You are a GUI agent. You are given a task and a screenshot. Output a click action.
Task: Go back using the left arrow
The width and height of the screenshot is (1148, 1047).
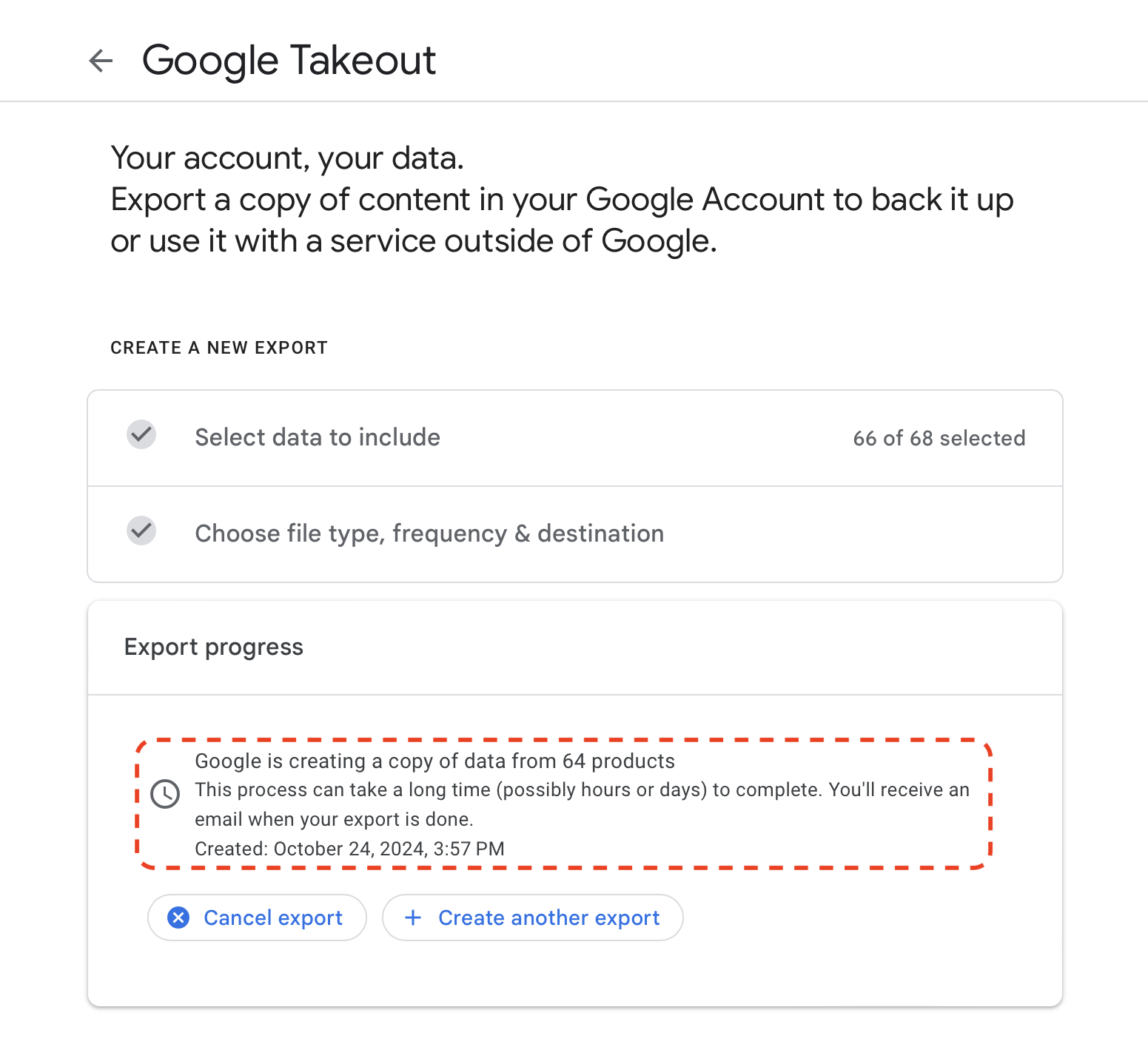pyautogui.click(x=101, y=61)
